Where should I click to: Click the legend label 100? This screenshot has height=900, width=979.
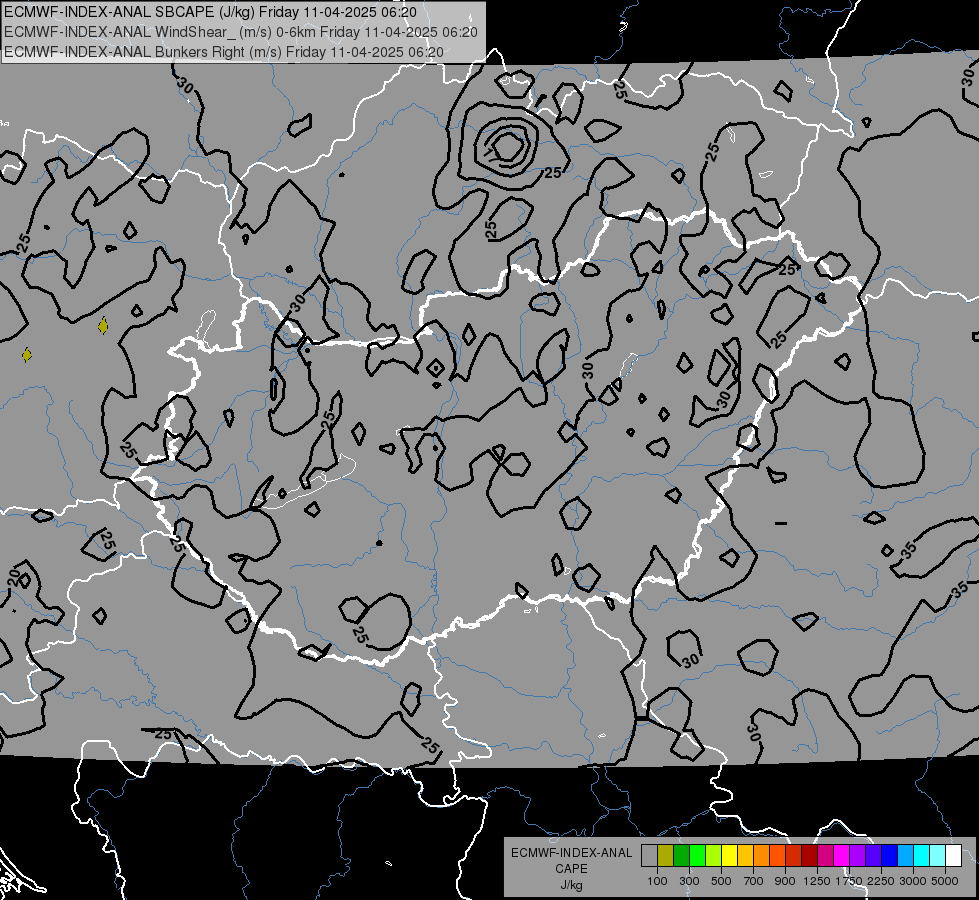pos(657,881)
